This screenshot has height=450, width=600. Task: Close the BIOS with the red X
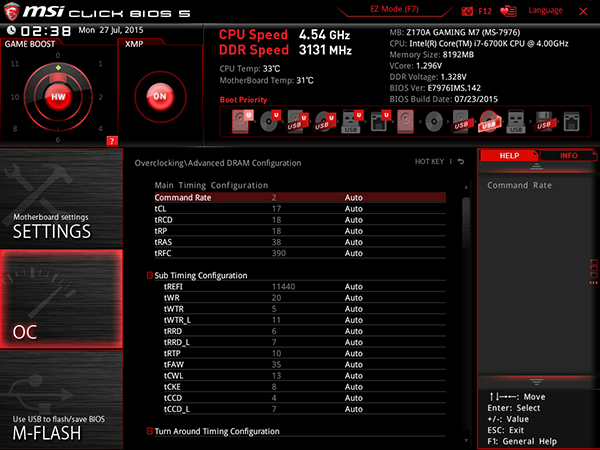583,11
